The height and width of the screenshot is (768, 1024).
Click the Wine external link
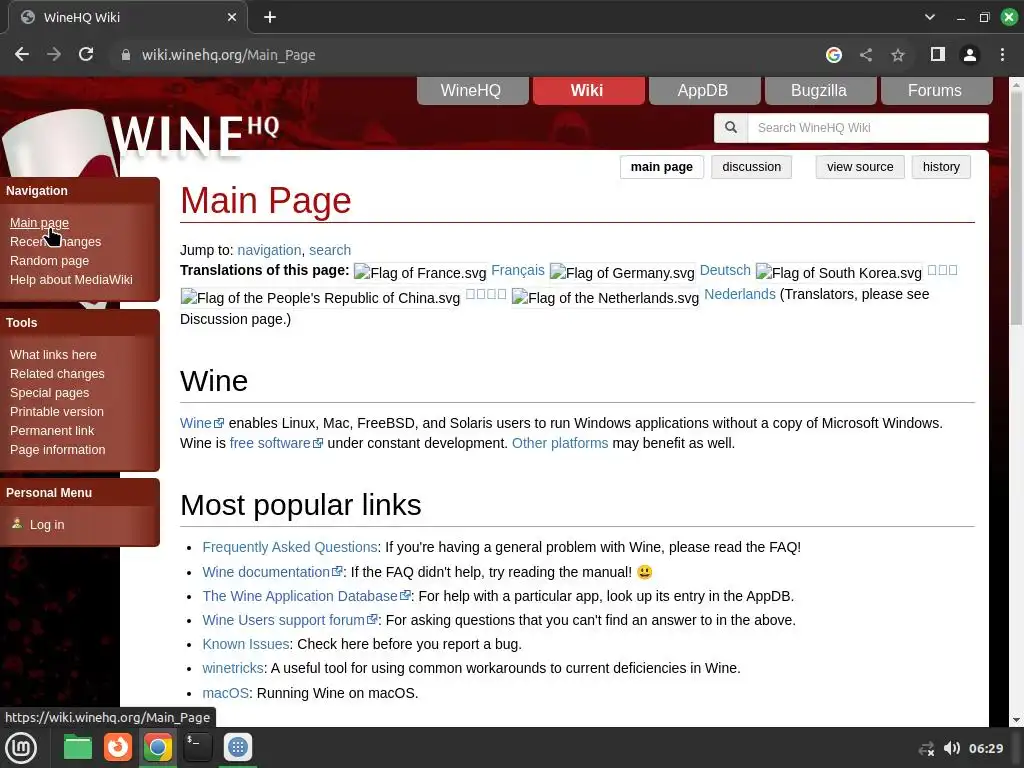[x=202, y=423]
